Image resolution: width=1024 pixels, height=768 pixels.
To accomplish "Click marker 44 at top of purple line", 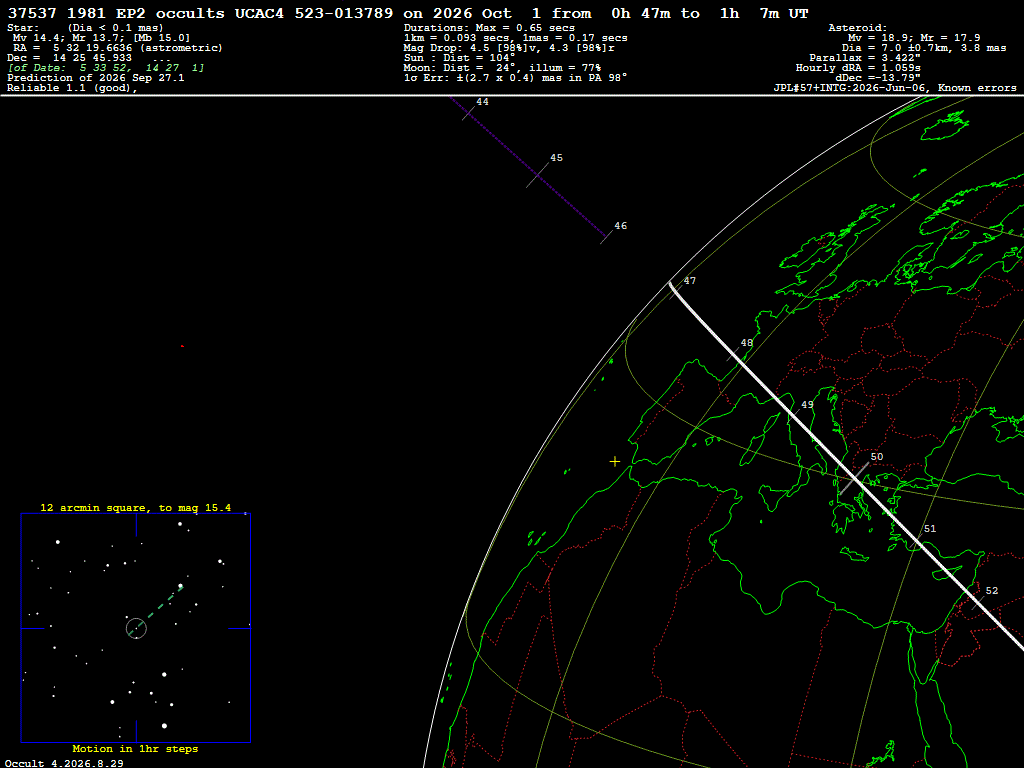I will pos(483,102).
